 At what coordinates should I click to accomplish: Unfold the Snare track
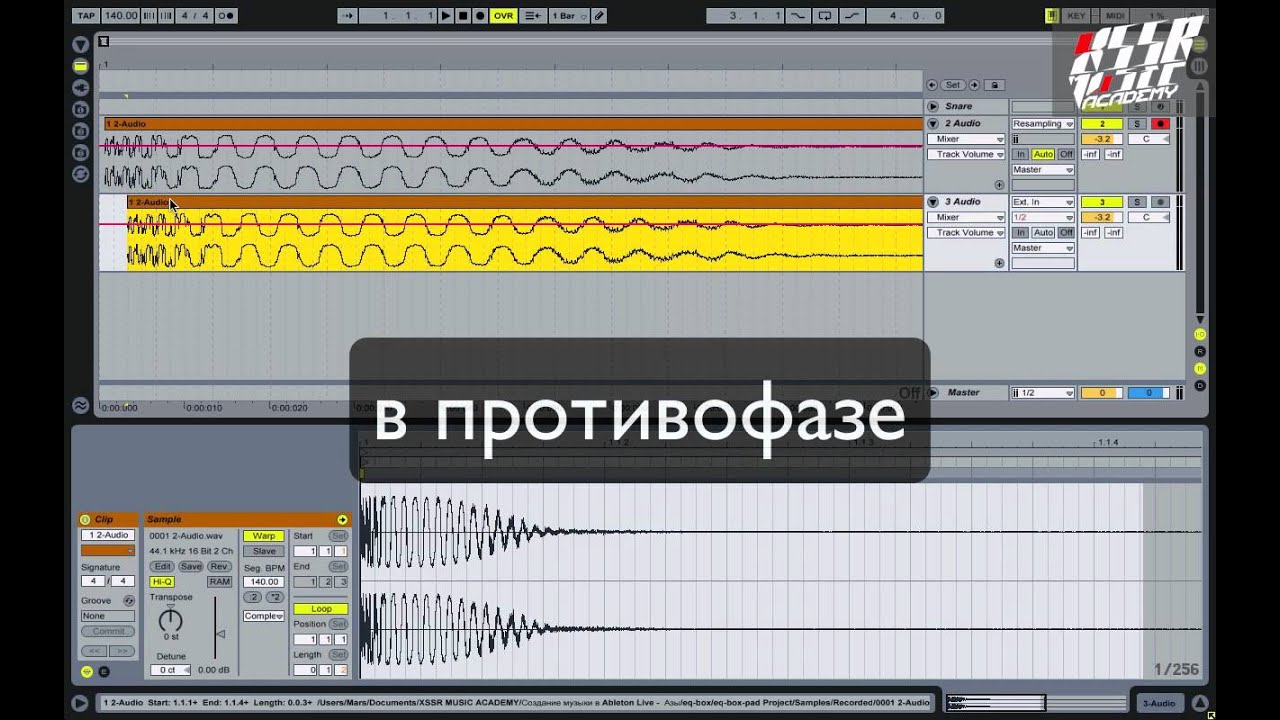(x=933, y=106)
